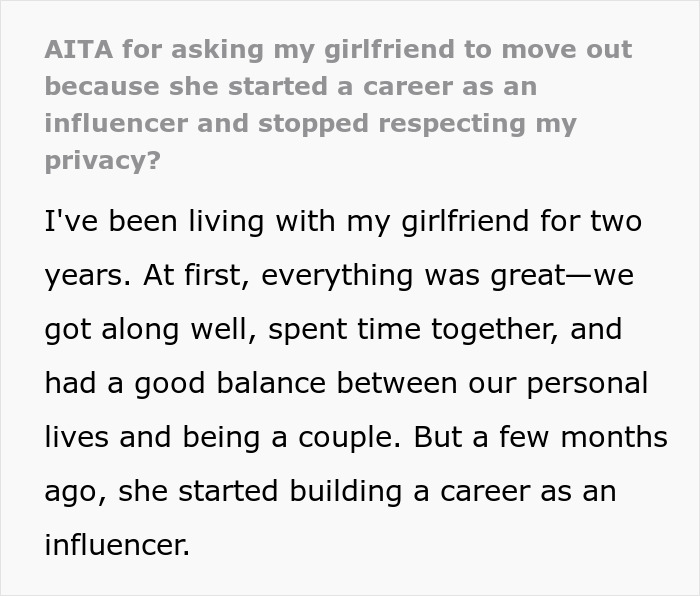
Task: Click 'privacy?' at the title's end
Action: (x=102, y=161)
